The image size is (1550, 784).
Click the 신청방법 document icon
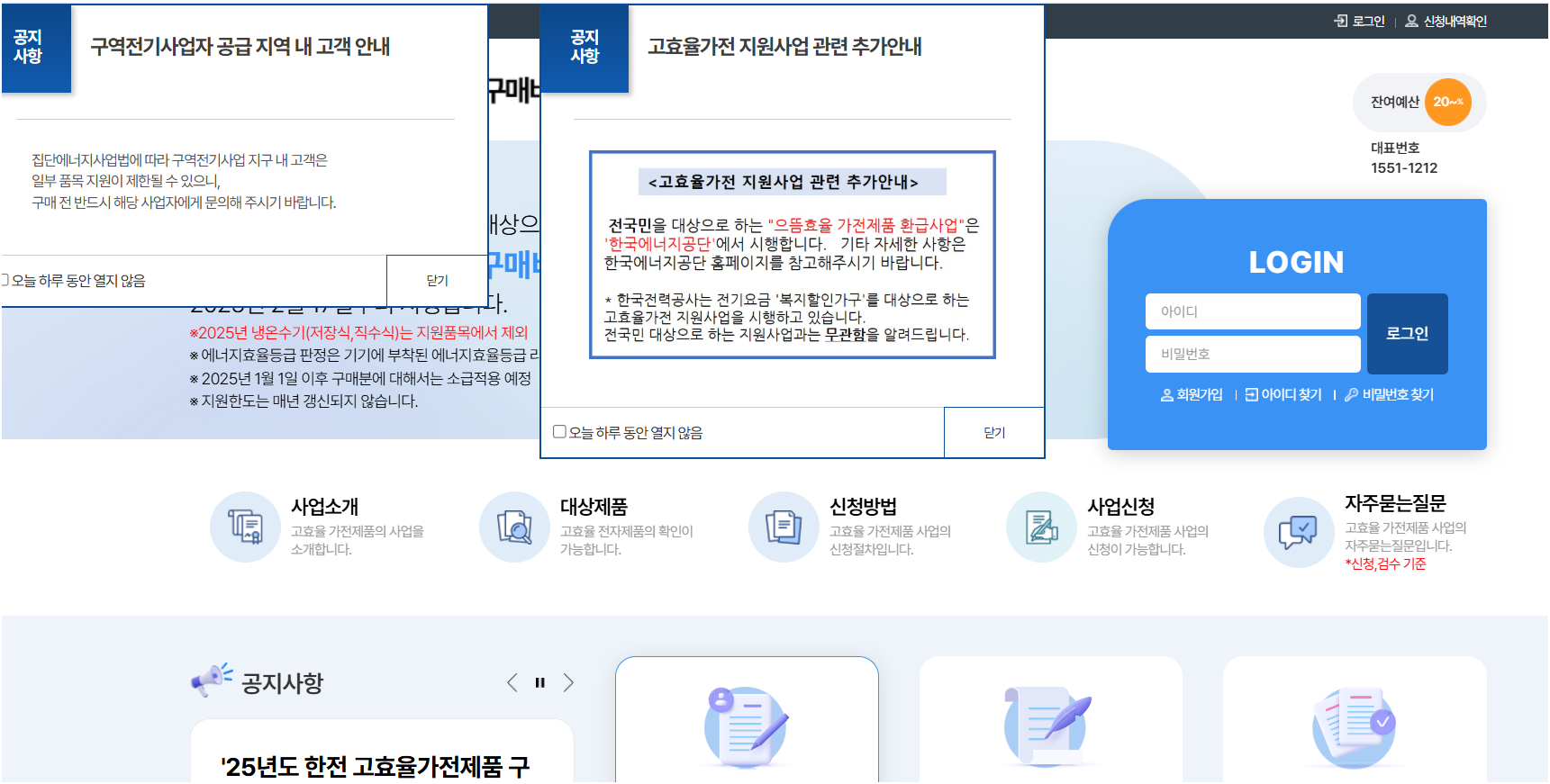784,527
